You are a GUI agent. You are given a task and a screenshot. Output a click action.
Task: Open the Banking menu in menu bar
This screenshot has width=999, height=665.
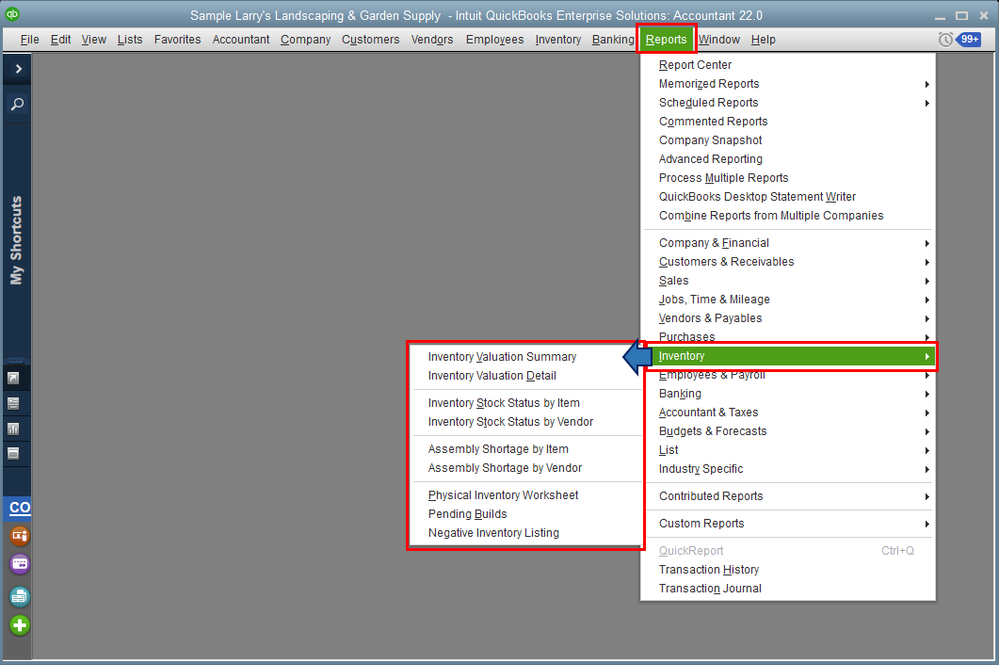pos(613,39)
